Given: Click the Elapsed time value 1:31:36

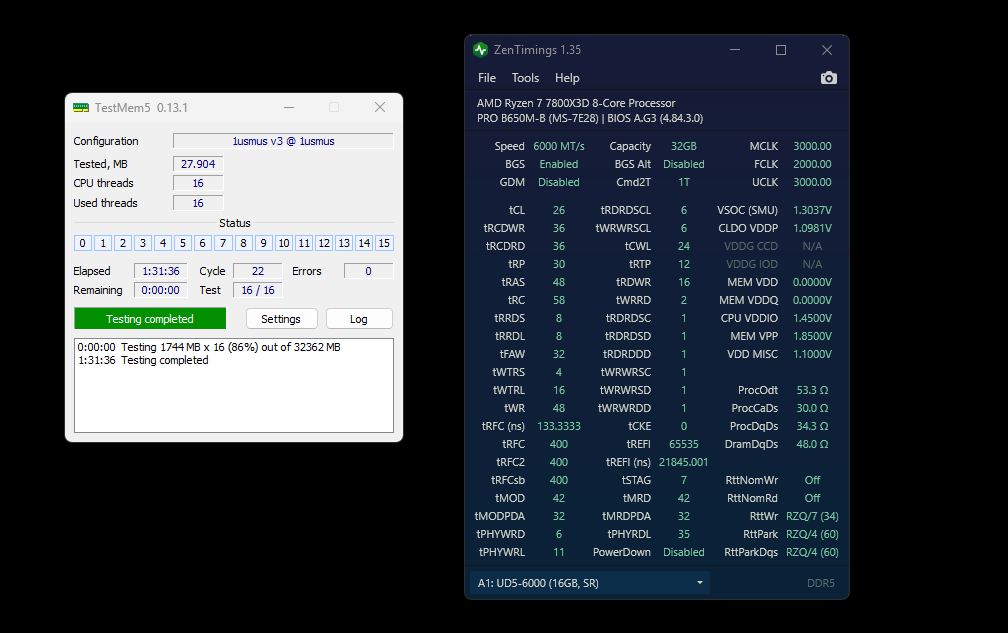Looking at the screenshot, I should [161, 271].
